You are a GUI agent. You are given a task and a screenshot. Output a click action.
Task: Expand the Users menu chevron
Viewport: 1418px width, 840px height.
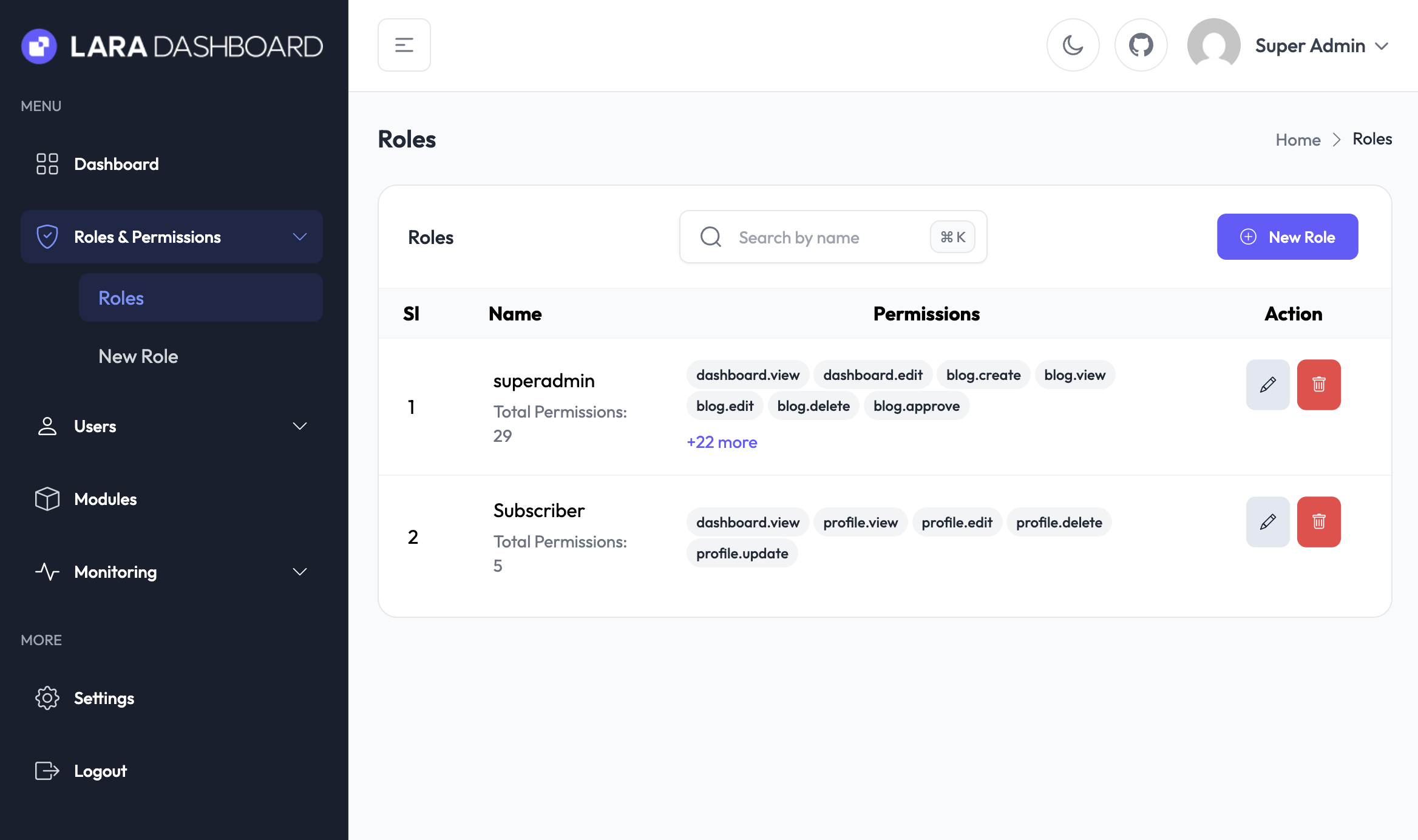(300, 426)
